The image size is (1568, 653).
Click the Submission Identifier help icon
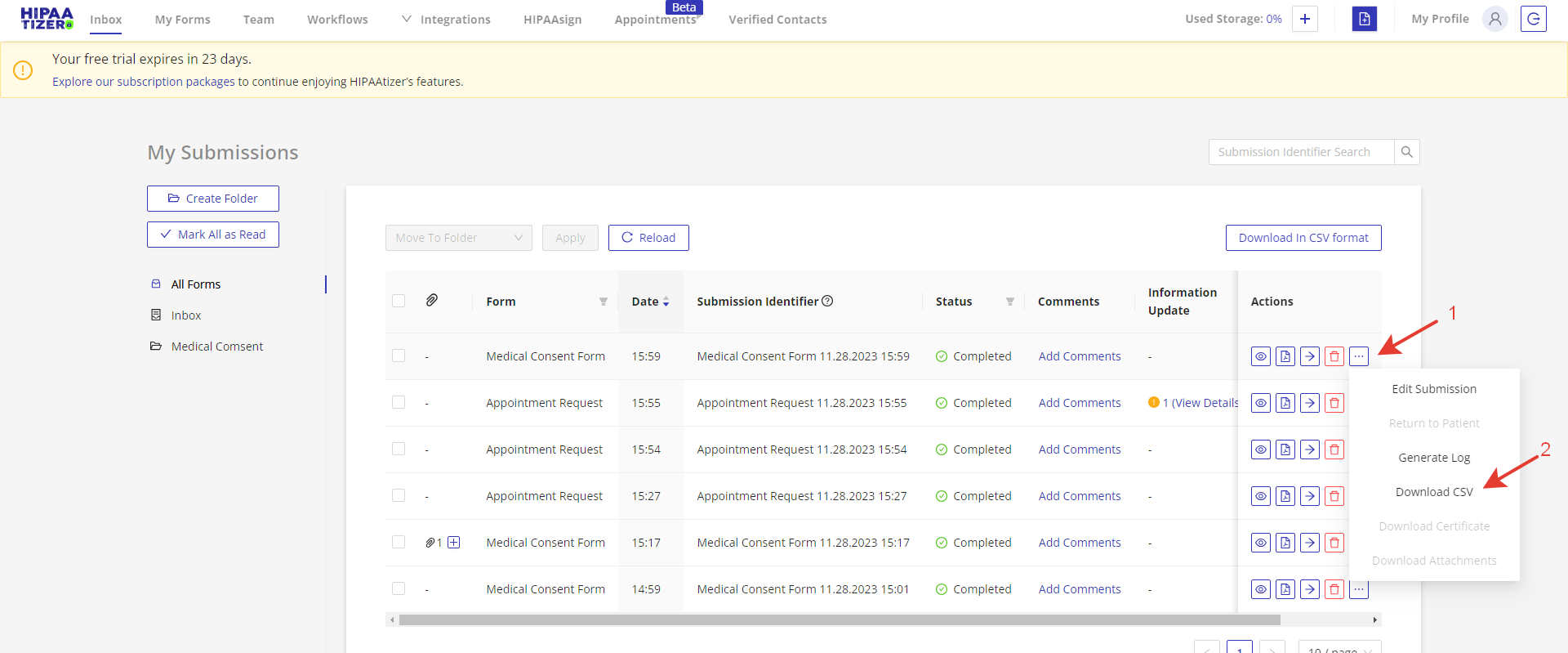tap(827, 301)
